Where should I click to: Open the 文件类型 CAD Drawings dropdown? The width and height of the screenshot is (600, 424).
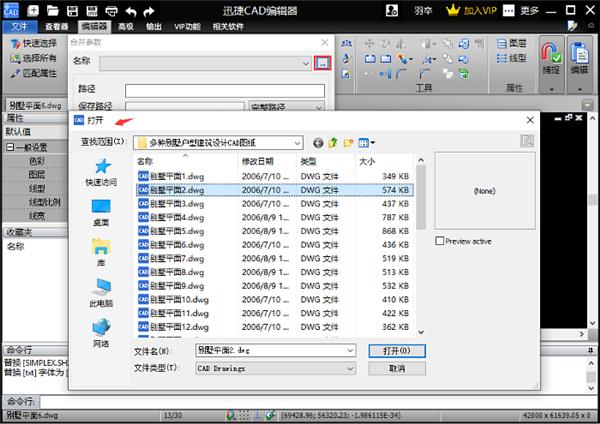[x=349, y=368]
